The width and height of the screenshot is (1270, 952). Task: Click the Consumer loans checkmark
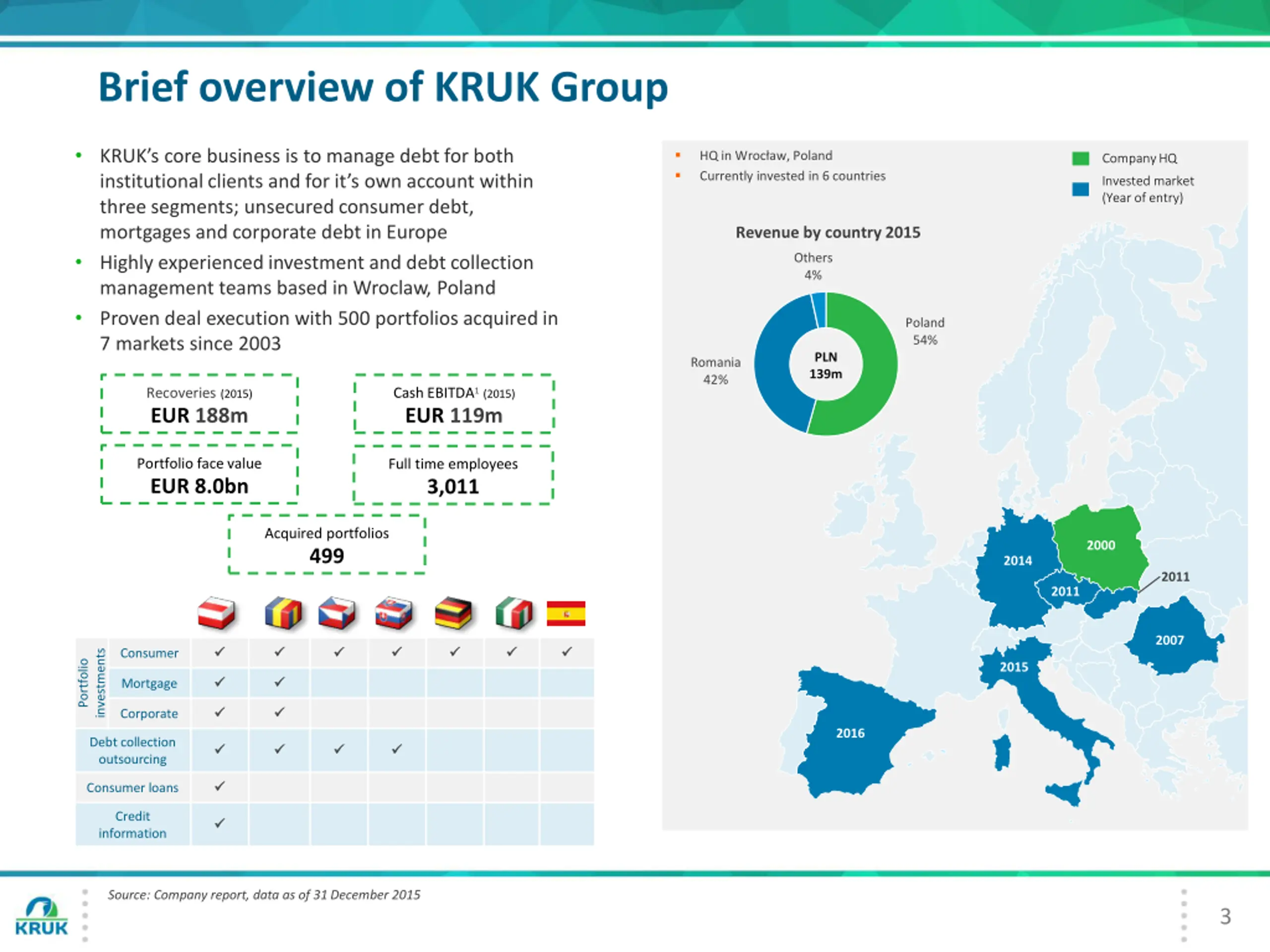pos(220,787)
